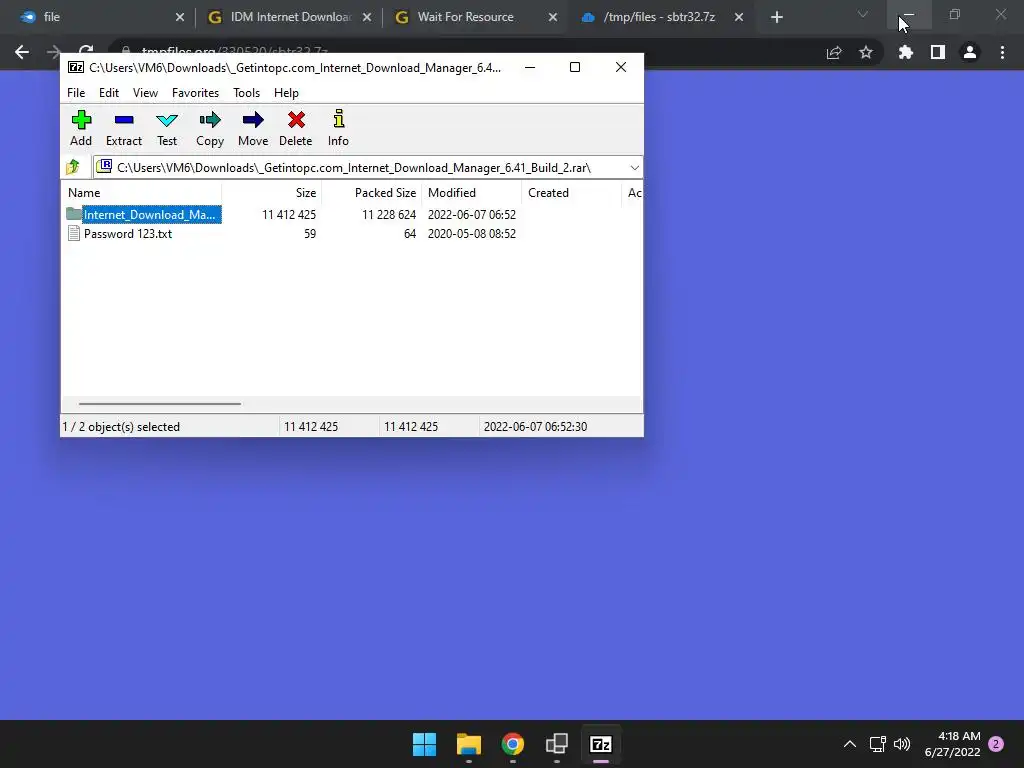1024x768 pixels.
Task: Open the Chrome profile icon
Action: [970, 52]
